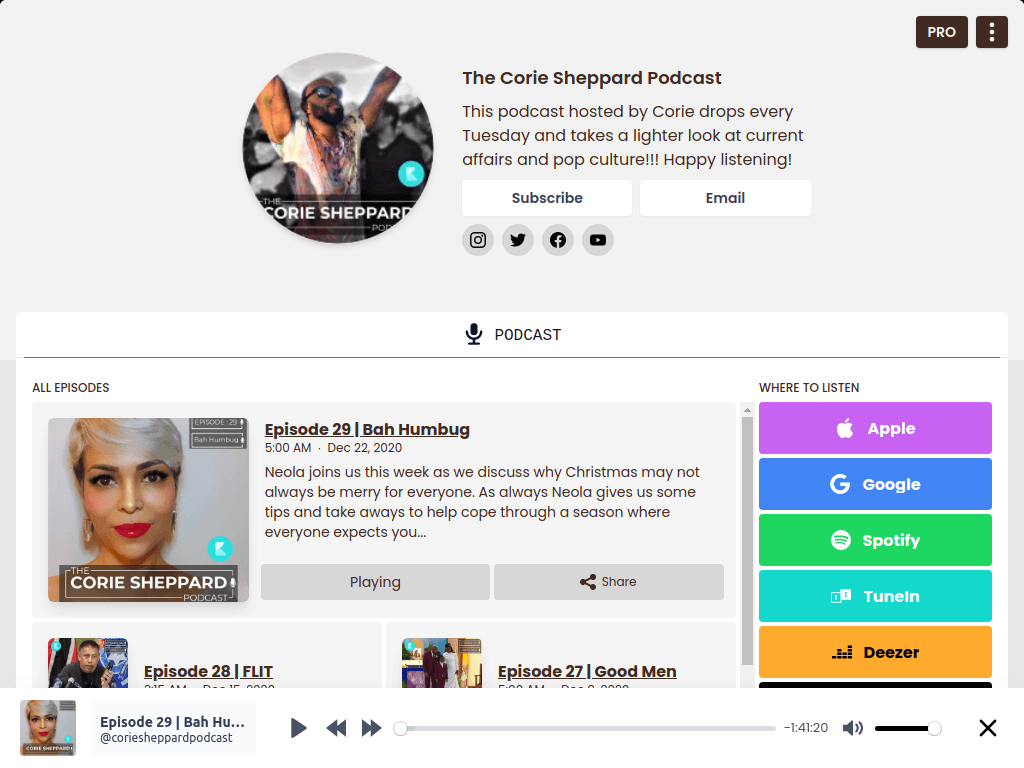This screenshot has height=768, width=1024.
Task: Open the Twitter profile icon
Action: pos(518,240)
